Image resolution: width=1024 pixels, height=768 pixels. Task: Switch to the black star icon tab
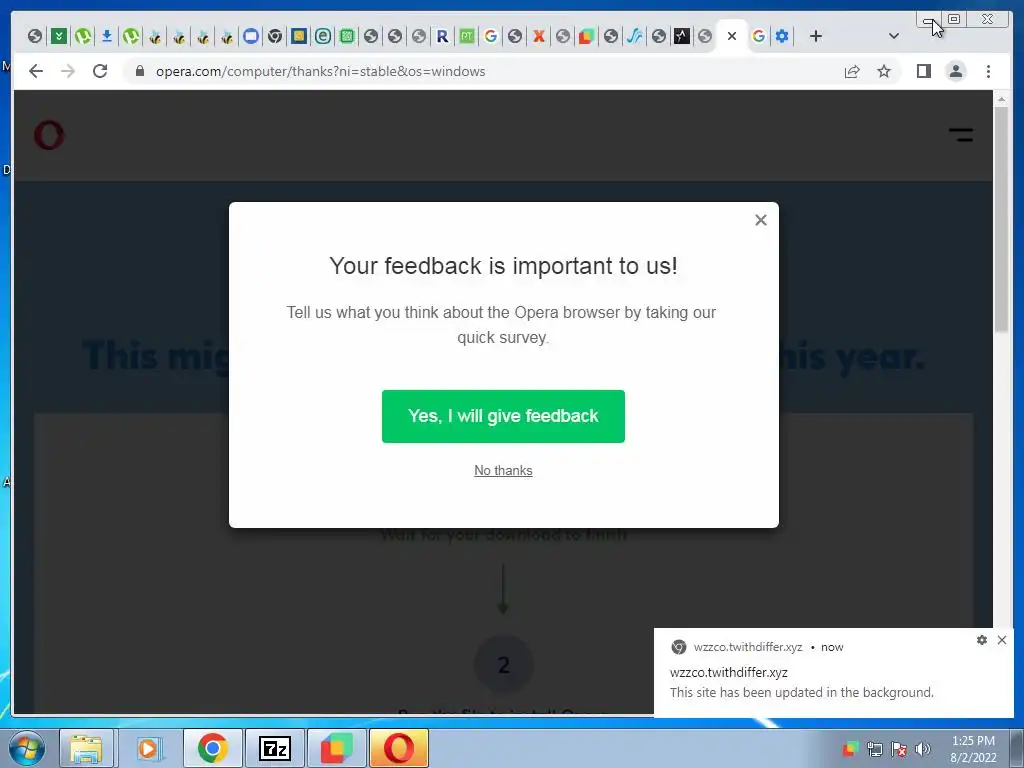[x=682, y=36]
